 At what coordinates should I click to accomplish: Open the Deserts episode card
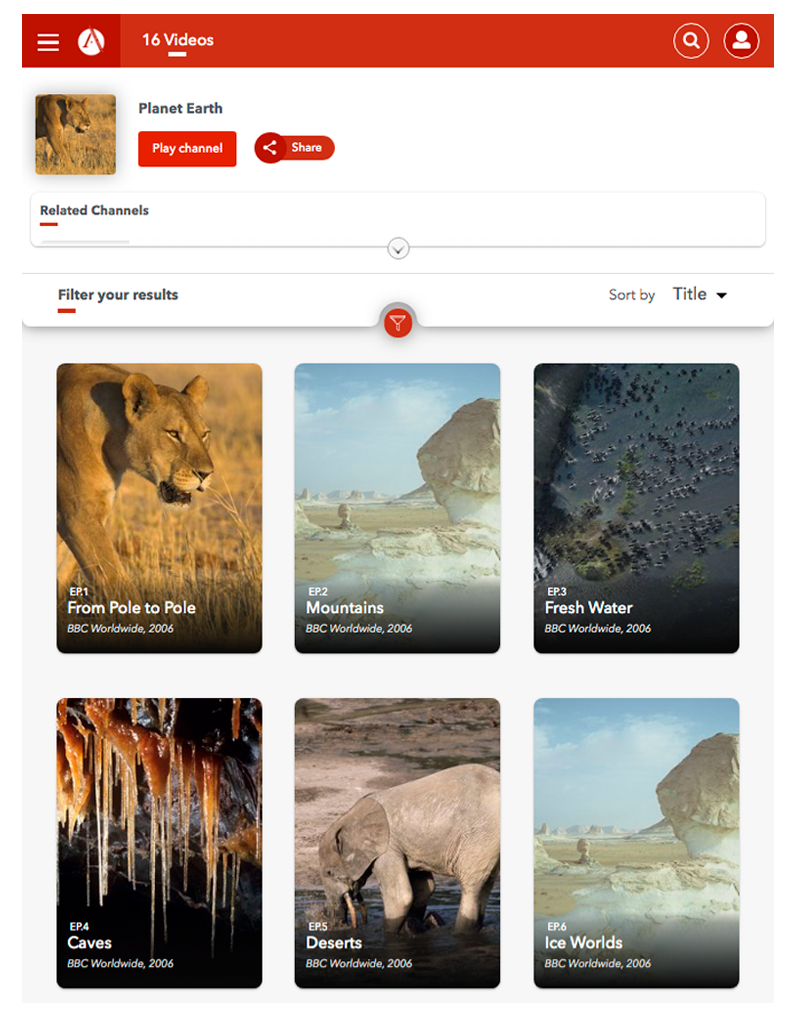(397, 842)
